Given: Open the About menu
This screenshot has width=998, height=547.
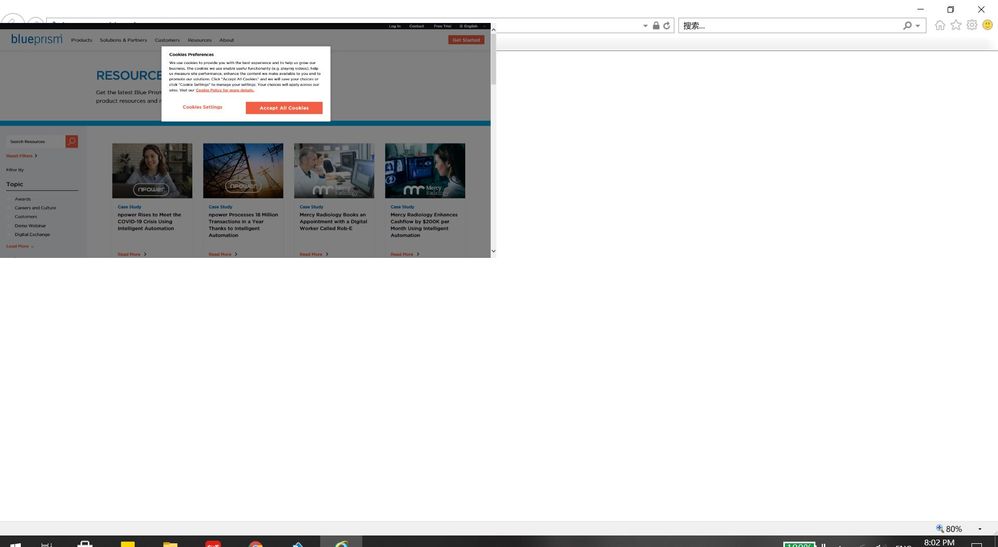Looking at the screenshot, I should [x=227, y=40].
